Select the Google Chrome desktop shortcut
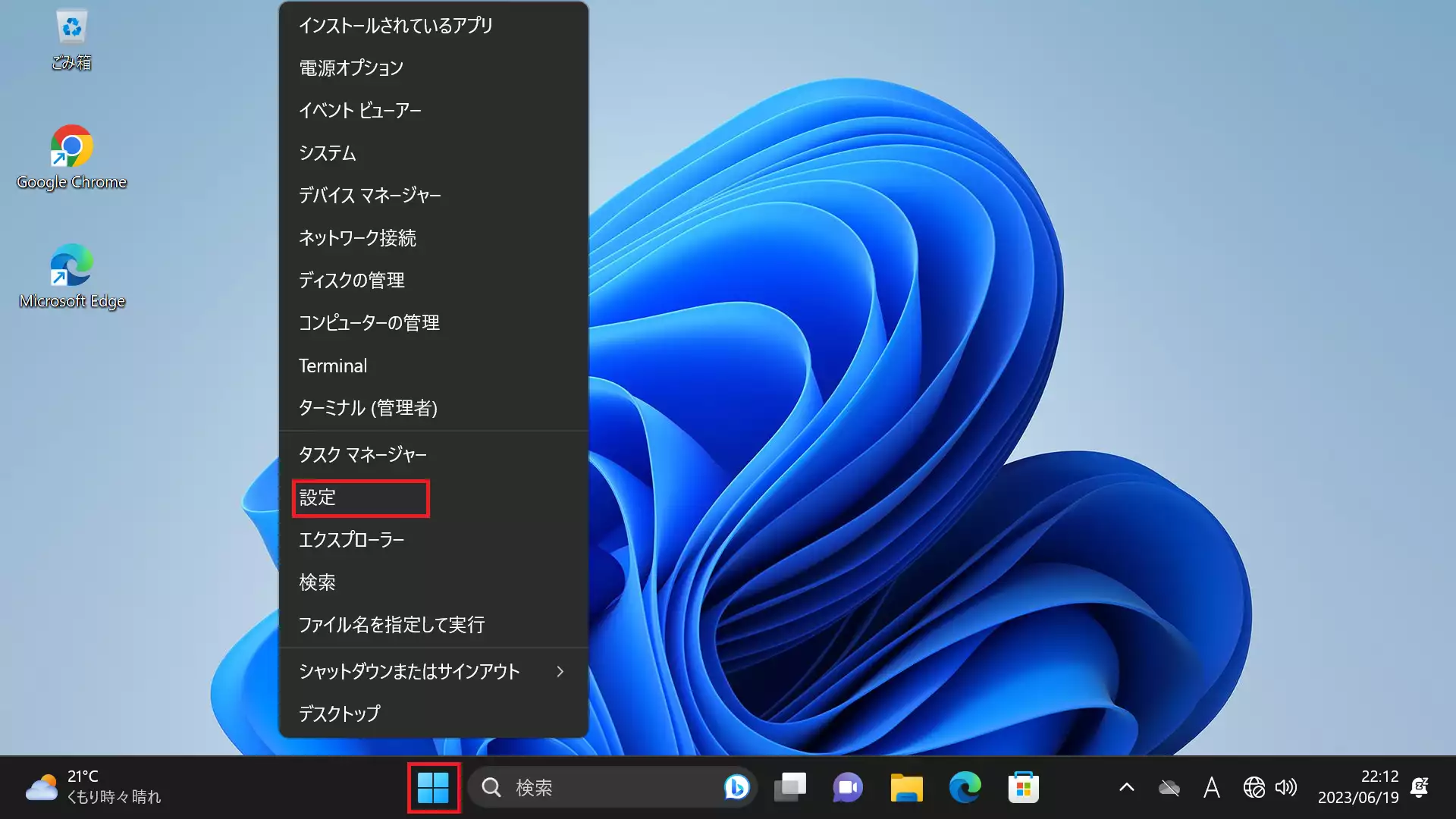Viewport: 1456px width, 819px height. [72, 157]
